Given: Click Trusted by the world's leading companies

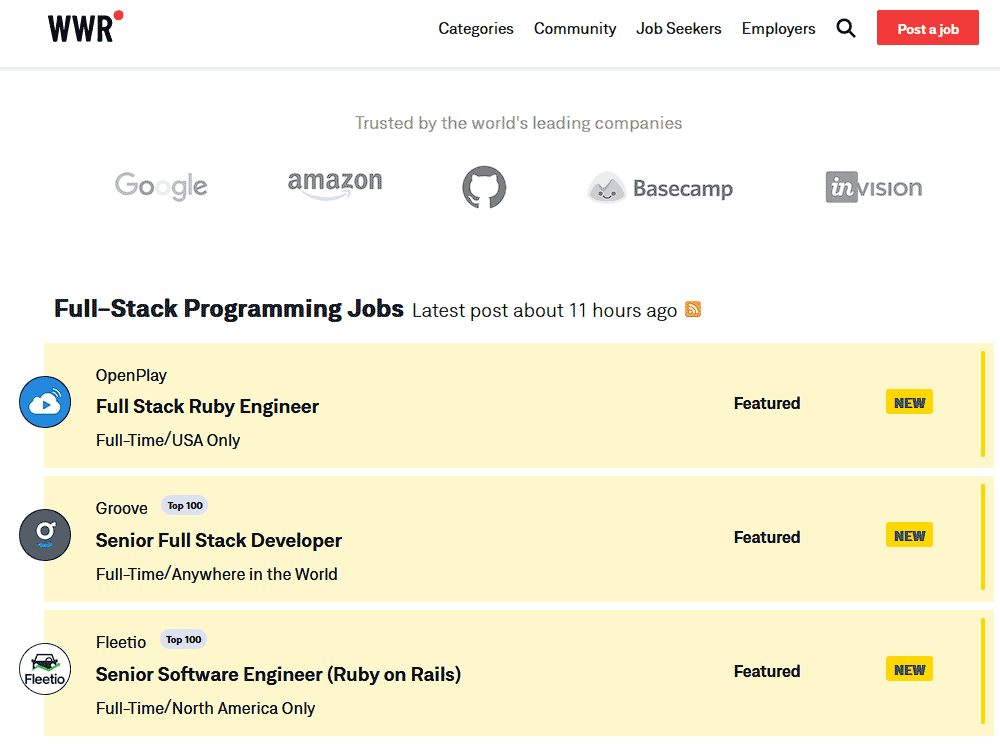Looking at the screenshot, I should coord(518,122).
